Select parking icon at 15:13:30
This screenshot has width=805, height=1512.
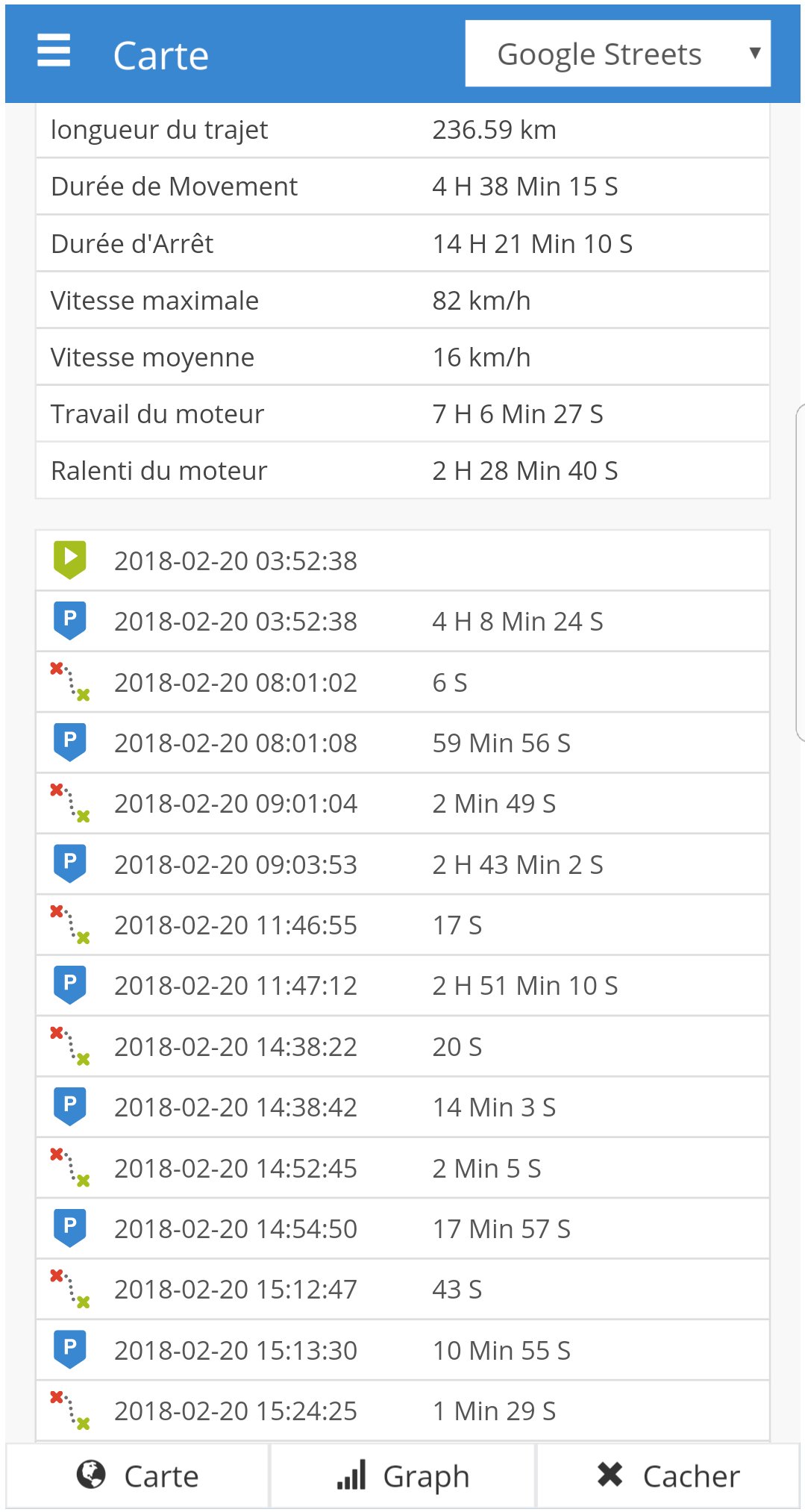[69, 1349]
